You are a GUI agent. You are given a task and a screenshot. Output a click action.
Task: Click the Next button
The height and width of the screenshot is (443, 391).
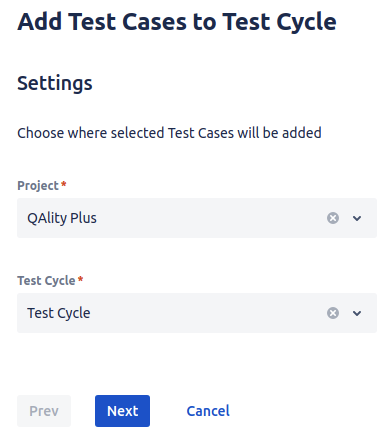click(122, 411)
